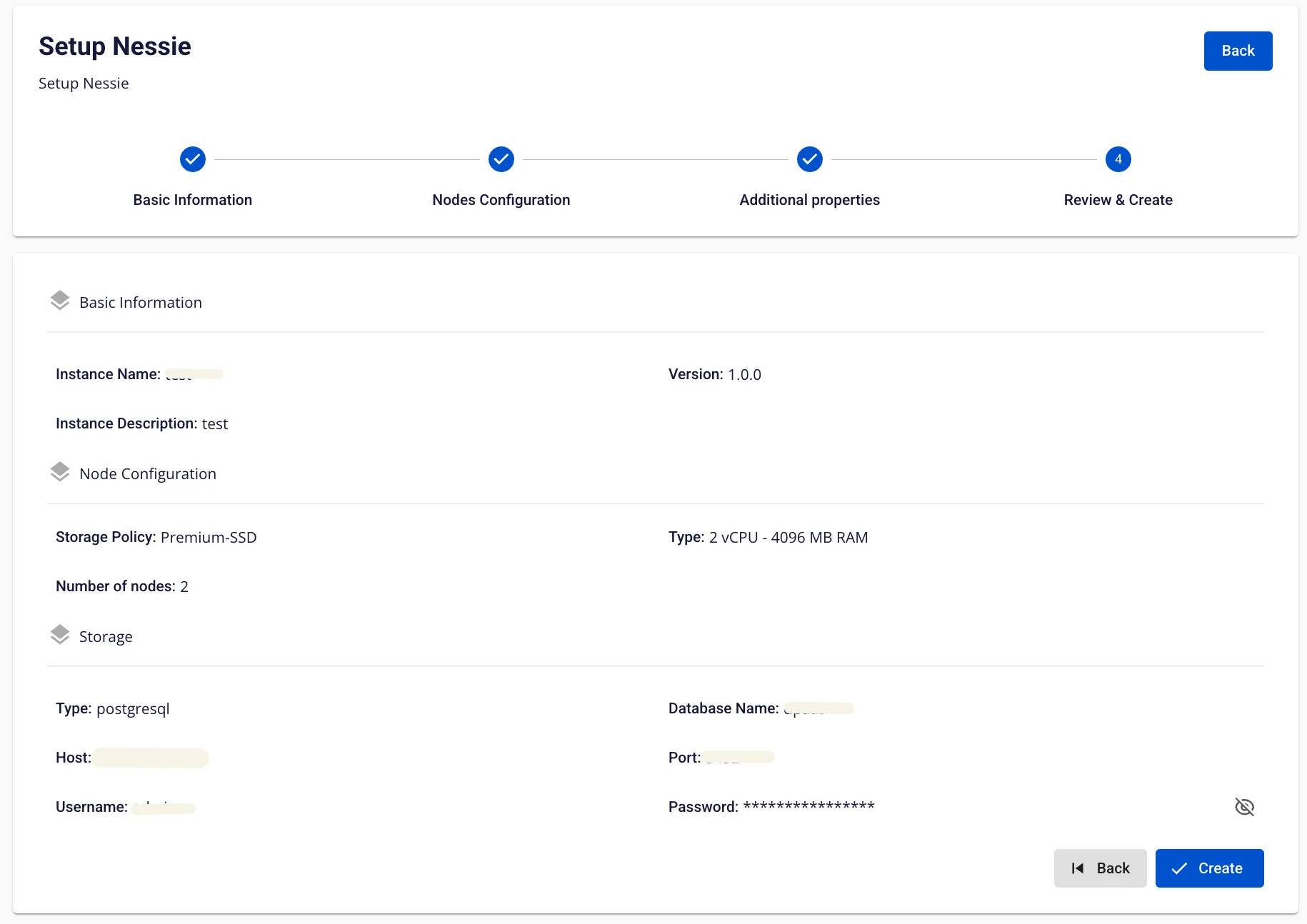Viewport: 1307px width, 924px height.
Task: Open the Review & Create step label
Action: [1118, 200]
